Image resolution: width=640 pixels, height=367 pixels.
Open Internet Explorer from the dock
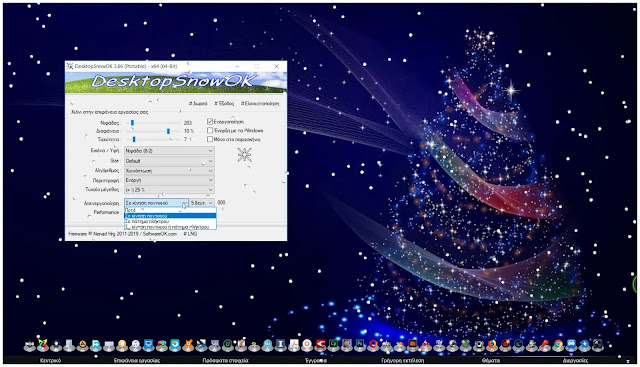point(532,344)
